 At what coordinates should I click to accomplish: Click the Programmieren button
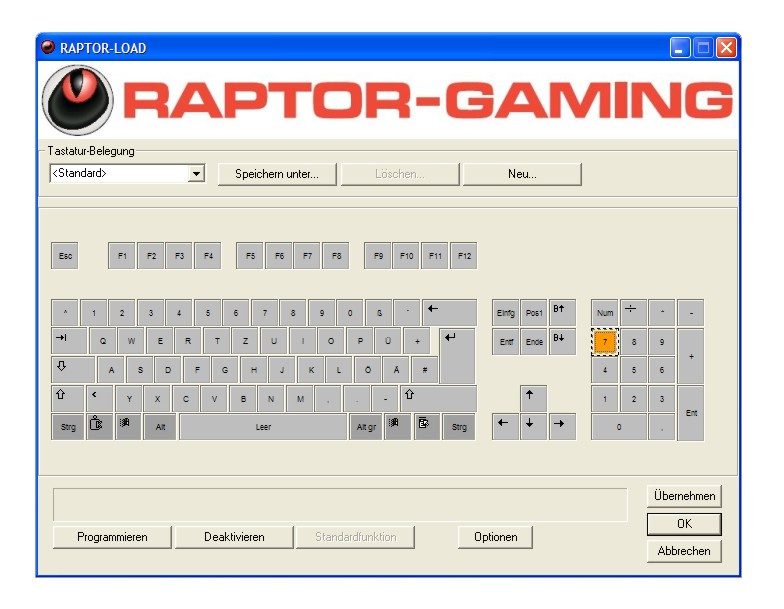pos(112,537)
